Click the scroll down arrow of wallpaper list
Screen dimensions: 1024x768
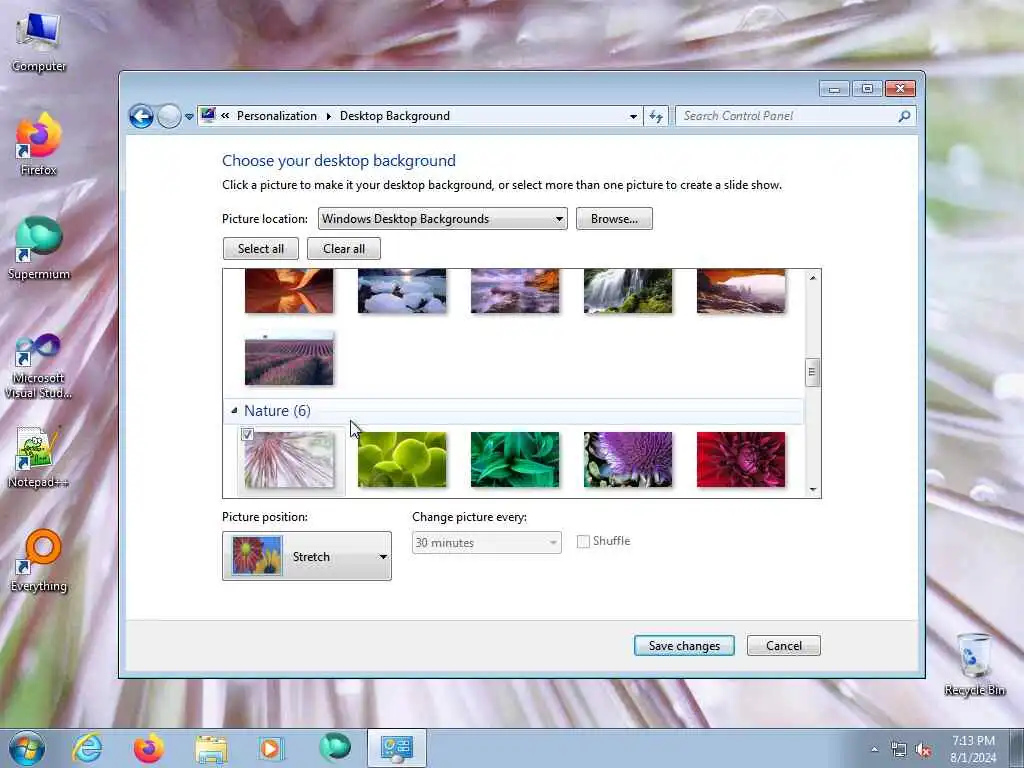click(x=812, y=489)
